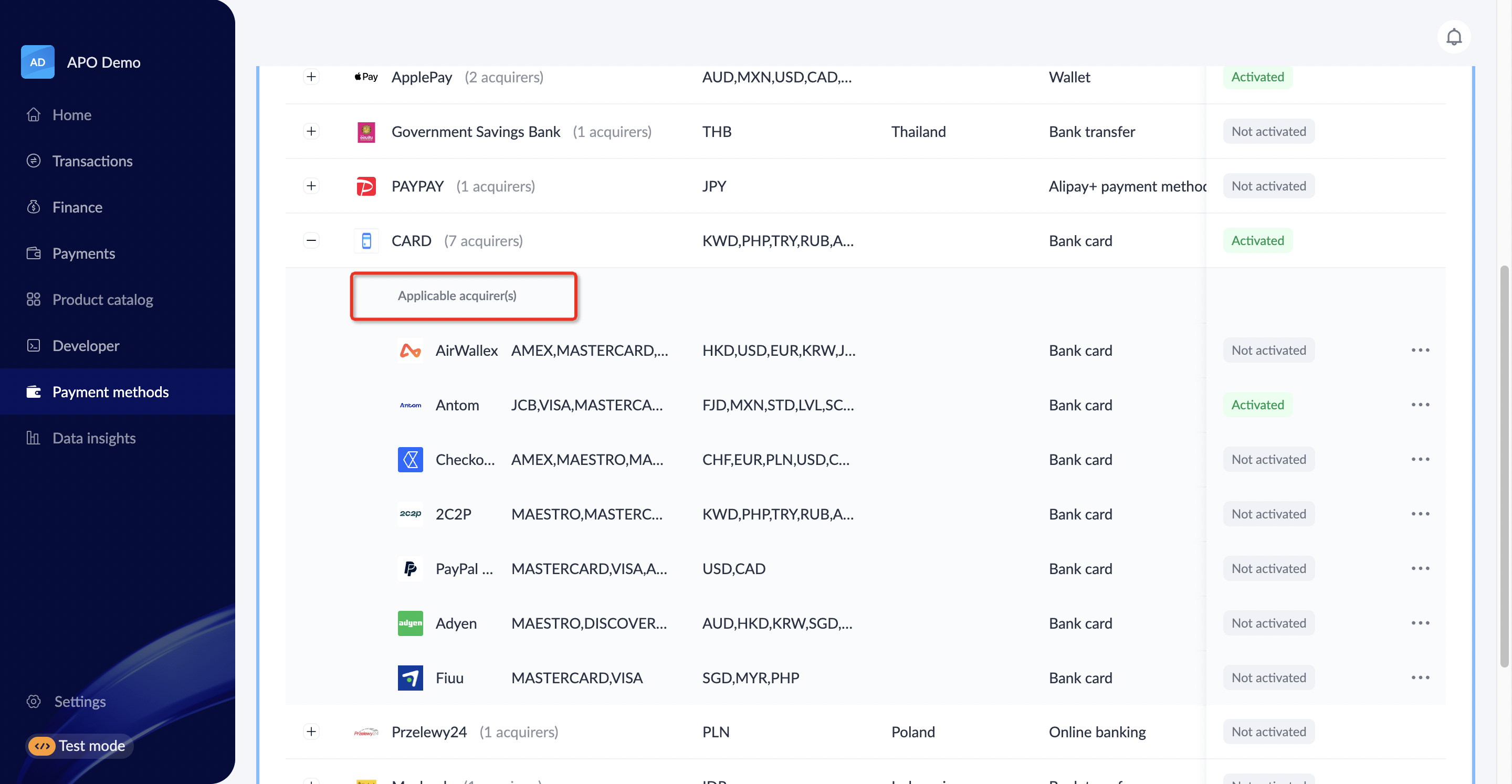Click the PayPal acquirer logo

[410, 569]
